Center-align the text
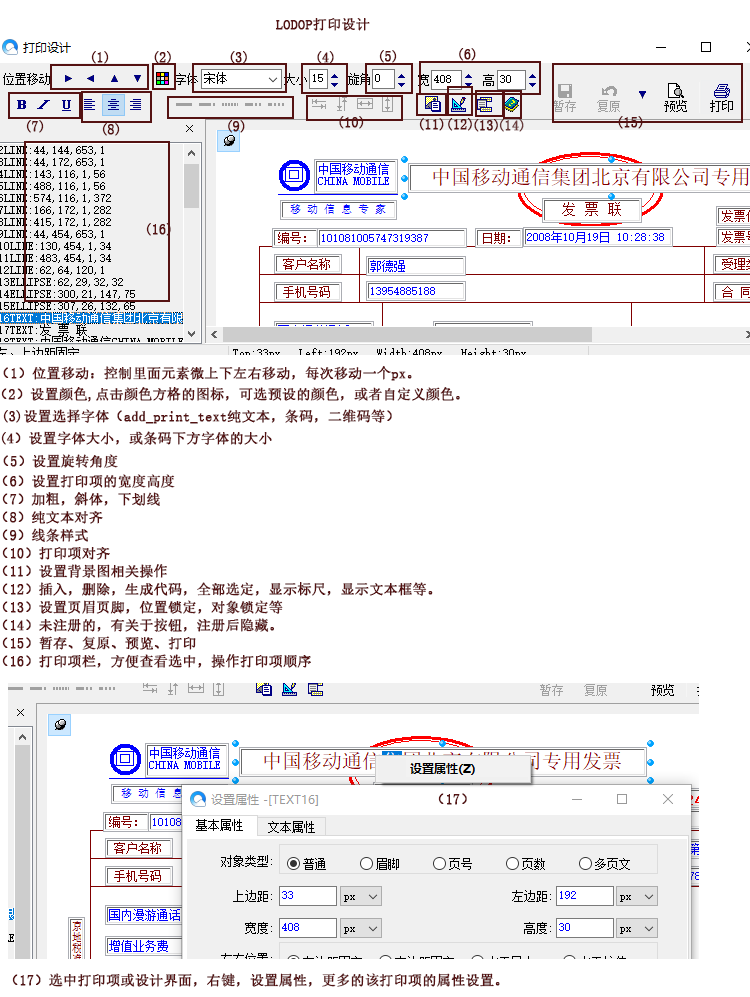Image resolution: width=750 pixels, height=997 pixels. [x=113, y=105]
